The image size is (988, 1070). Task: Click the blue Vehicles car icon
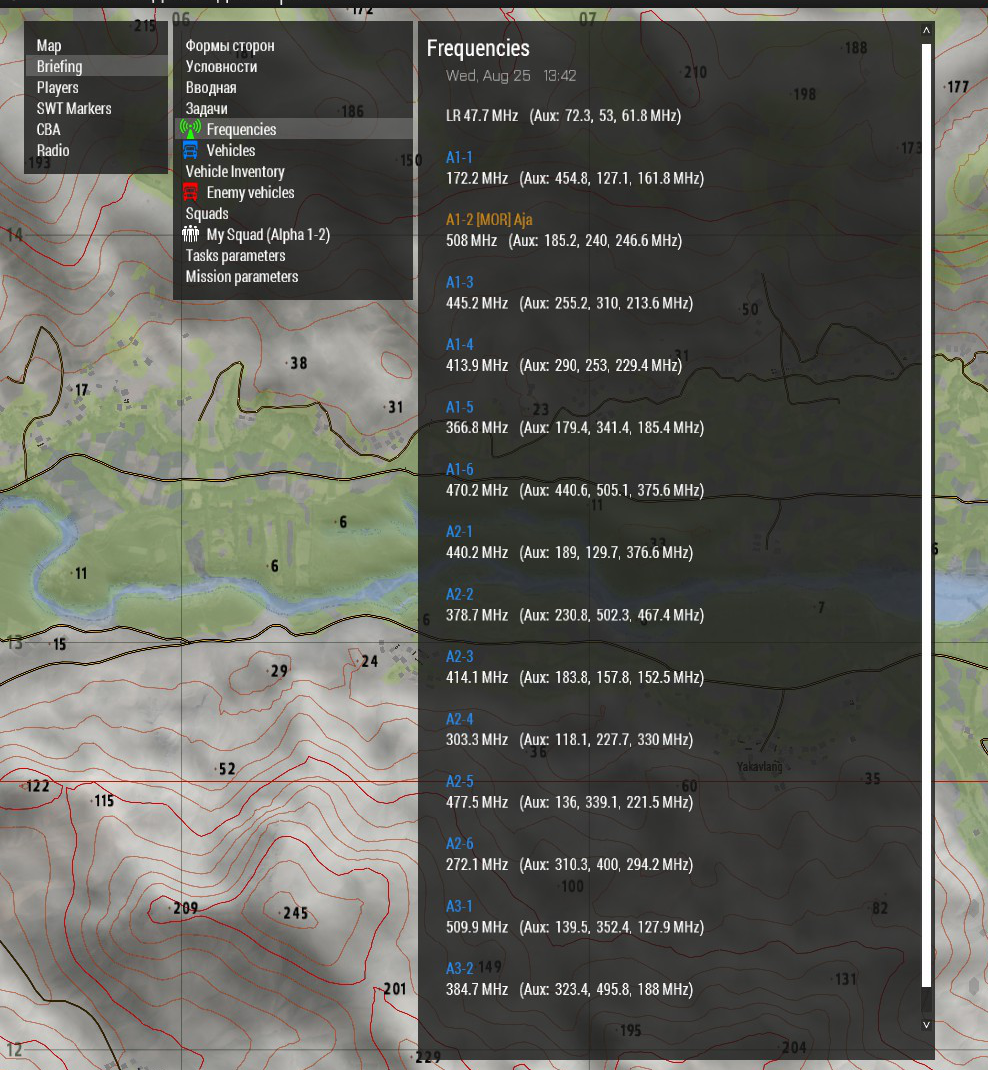190,151
